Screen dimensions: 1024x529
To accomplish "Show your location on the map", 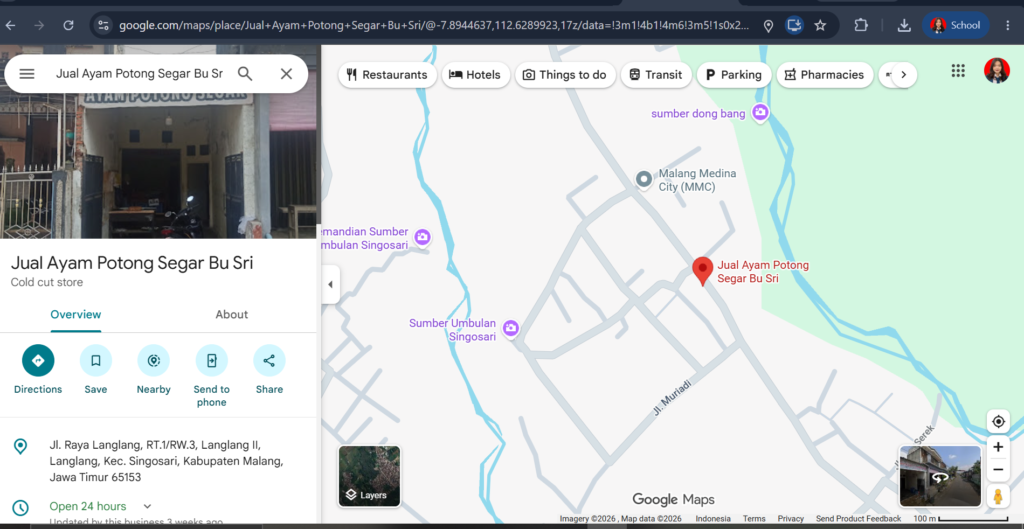I will point(998,422).
